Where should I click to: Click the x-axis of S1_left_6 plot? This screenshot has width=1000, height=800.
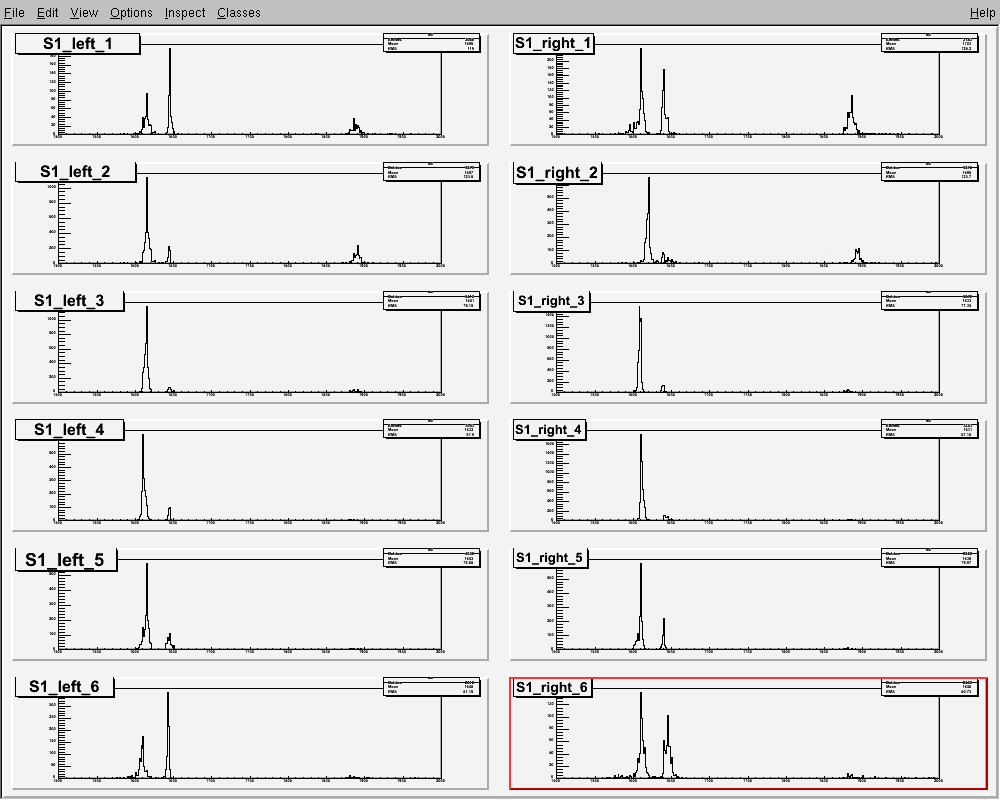[x=249, y=779]
